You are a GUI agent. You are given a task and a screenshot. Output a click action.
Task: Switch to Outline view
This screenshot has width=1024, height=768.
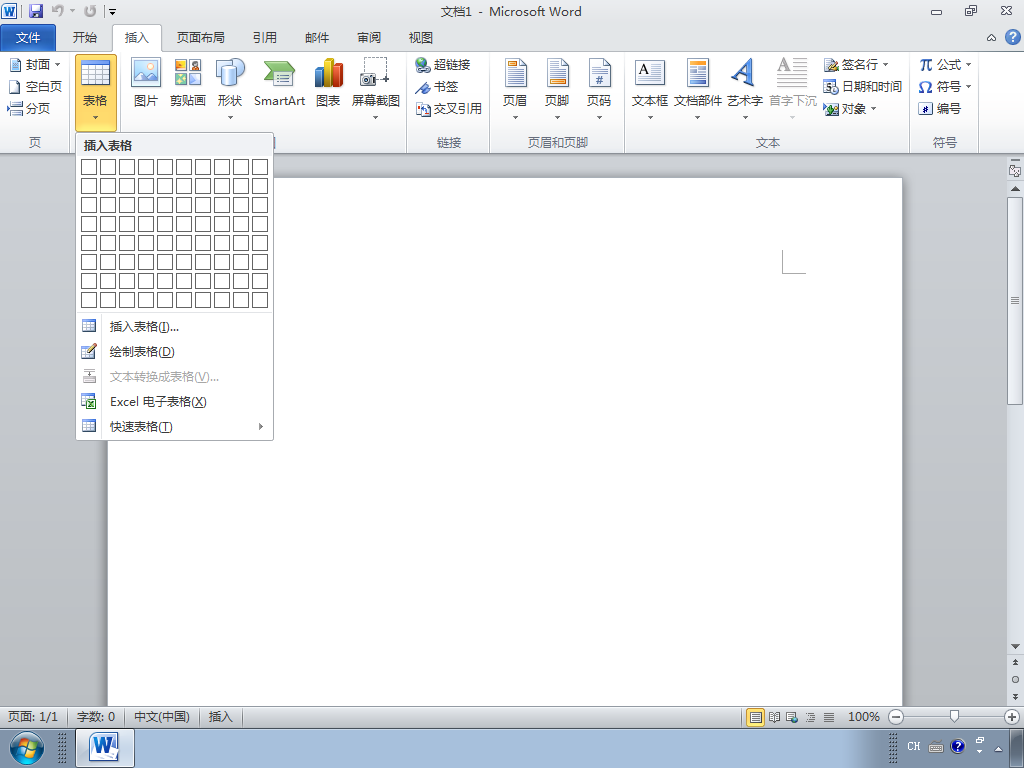click(810, 717)
